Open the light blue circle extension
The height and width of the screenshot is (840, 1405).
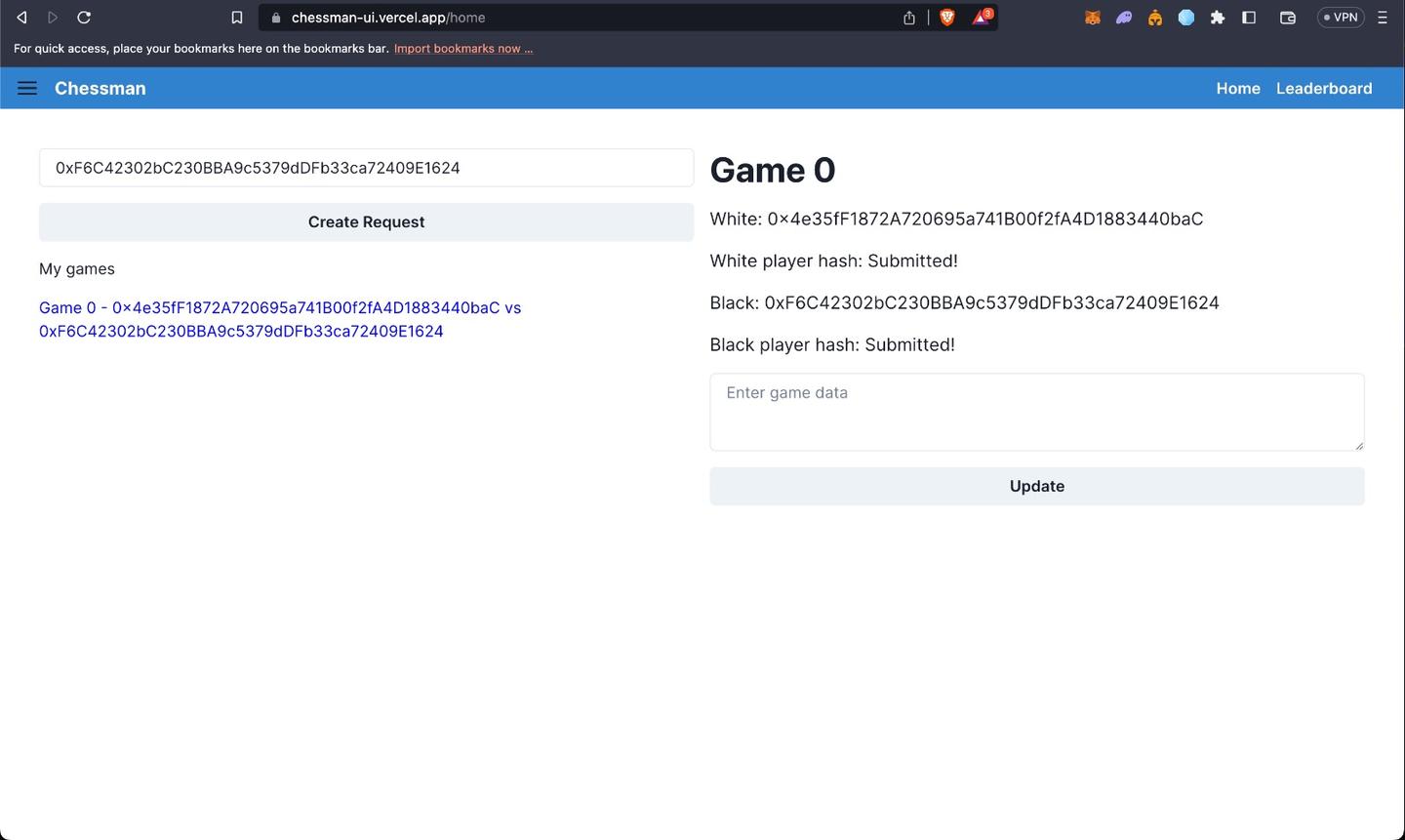1186,18
